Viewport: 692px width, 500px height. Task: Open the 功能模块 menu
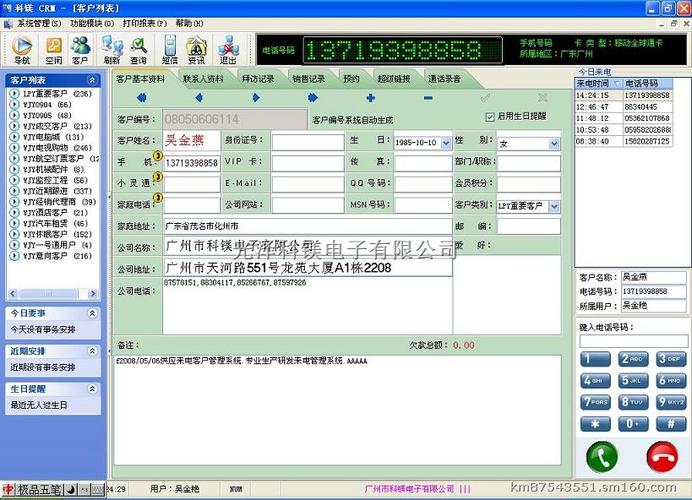pyautogui.click(x=92, y=23)
